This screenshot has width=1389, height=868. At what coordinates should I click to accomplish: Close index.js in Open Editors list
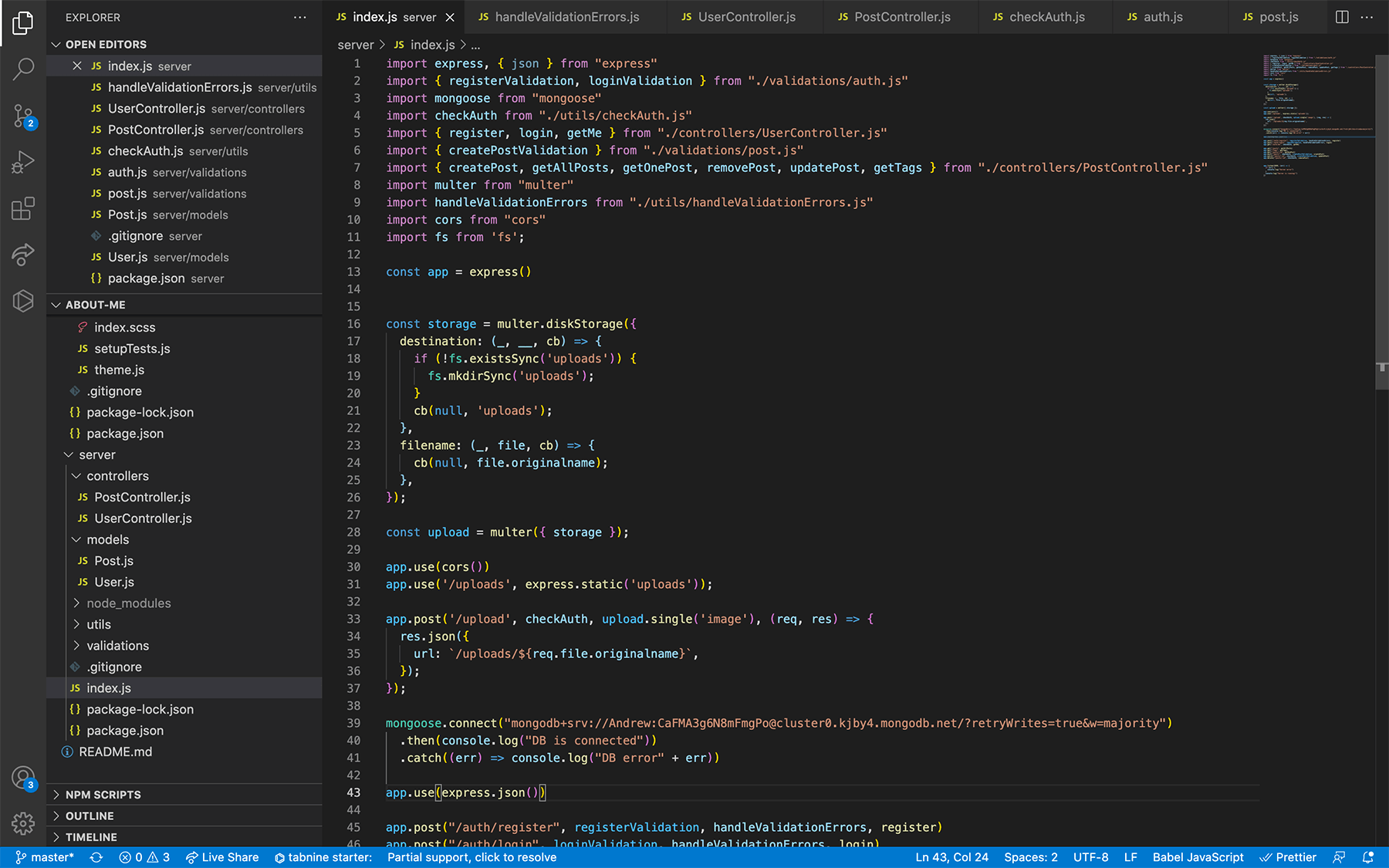click(x=77, y=66)
